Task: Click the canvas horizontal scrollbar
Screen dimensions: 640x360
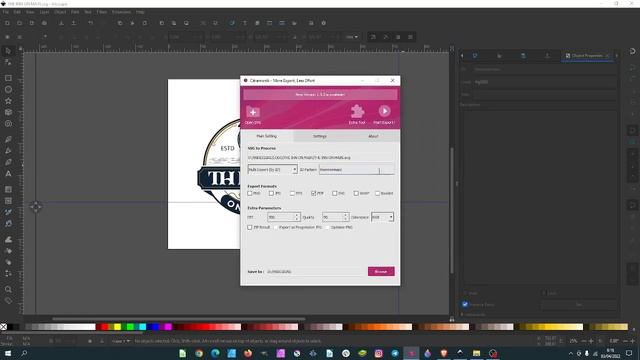Action: [179, 319]
